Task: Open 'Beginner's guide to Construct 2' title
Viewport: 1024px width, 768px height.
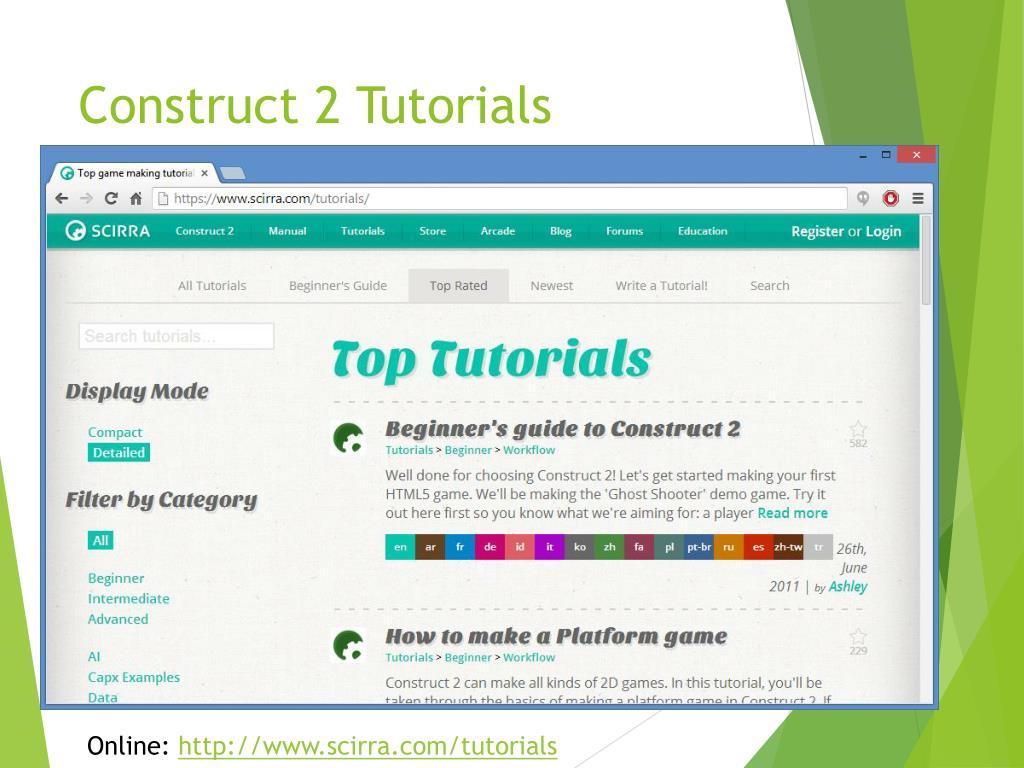Action: click(x=563, y=429)
